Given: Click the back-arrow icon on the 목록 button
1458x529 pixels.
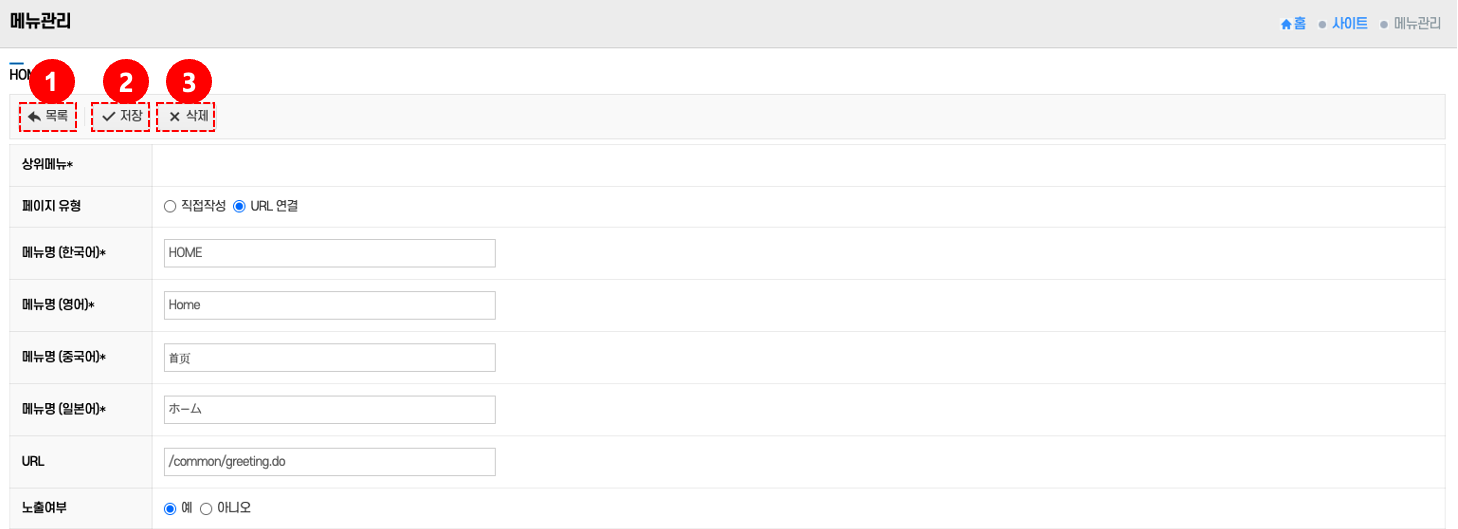Looking at the screenshot, I should pyautogui.click(x=34, y=117).
